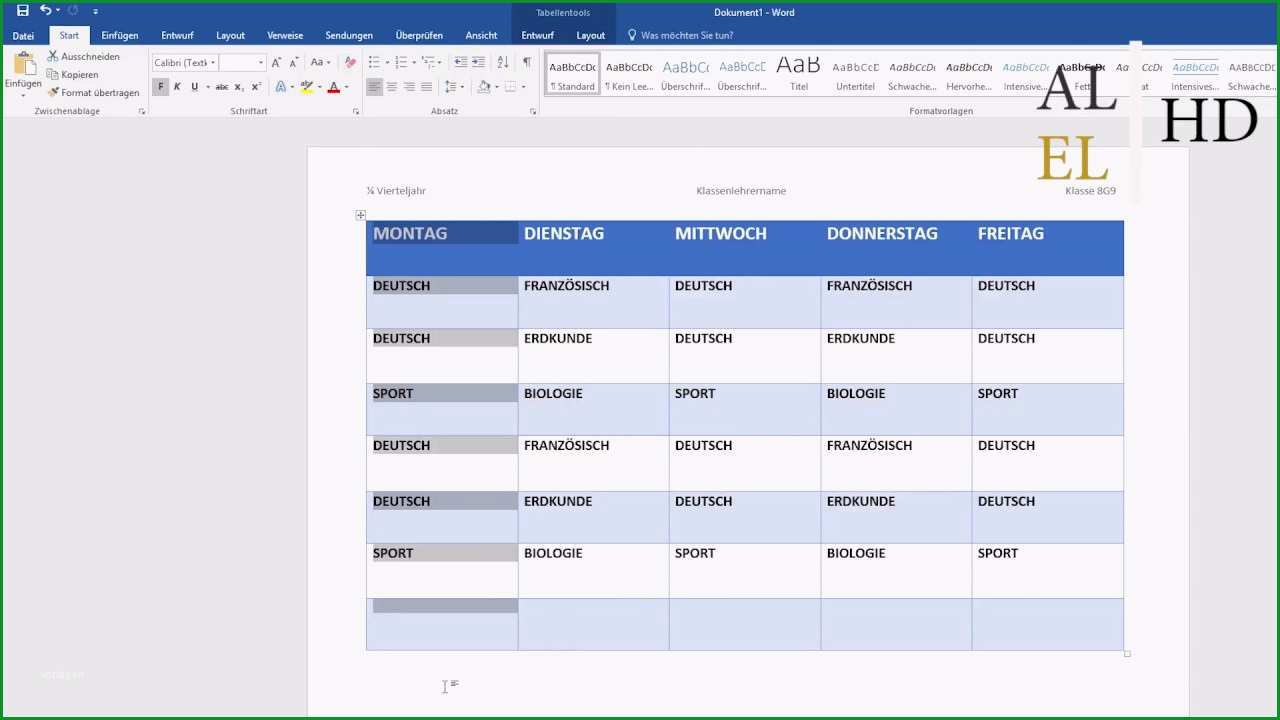Undo the last action
Screen dimensions: 1280x720
click(x=45, y=10)
